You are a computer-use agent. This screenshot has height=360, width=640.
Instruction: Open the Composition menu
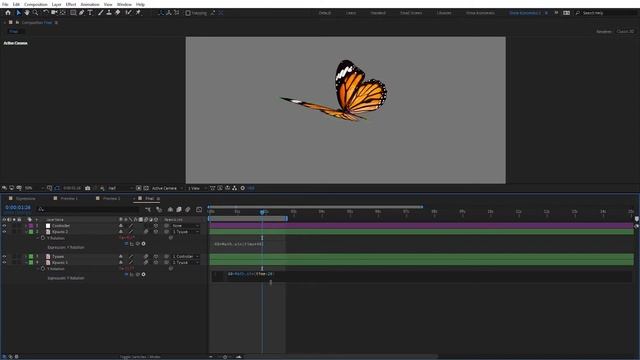(x=36, y=4)
